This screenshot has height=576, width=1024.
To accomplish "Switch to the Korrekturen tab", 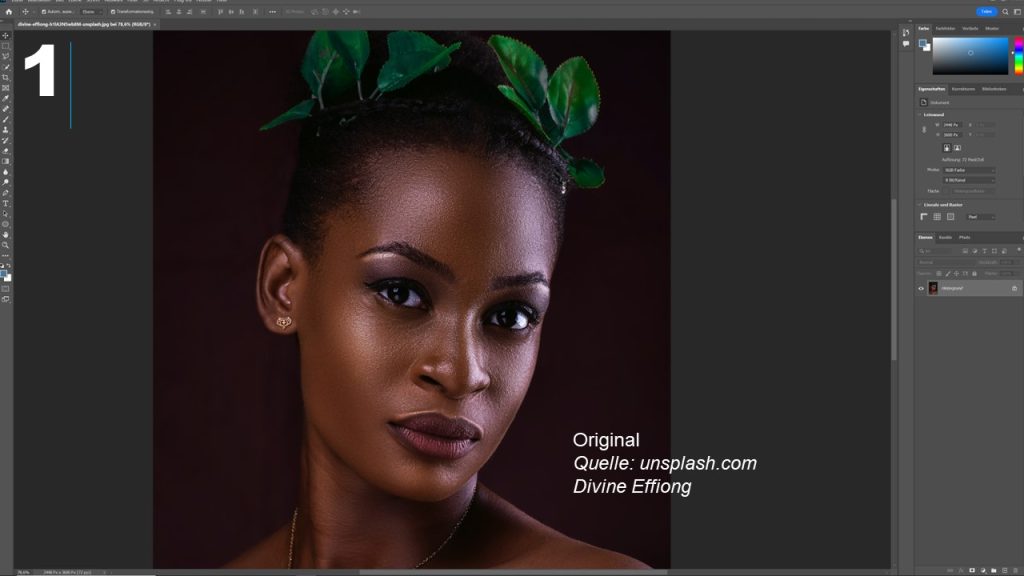I will click(963, 89).
